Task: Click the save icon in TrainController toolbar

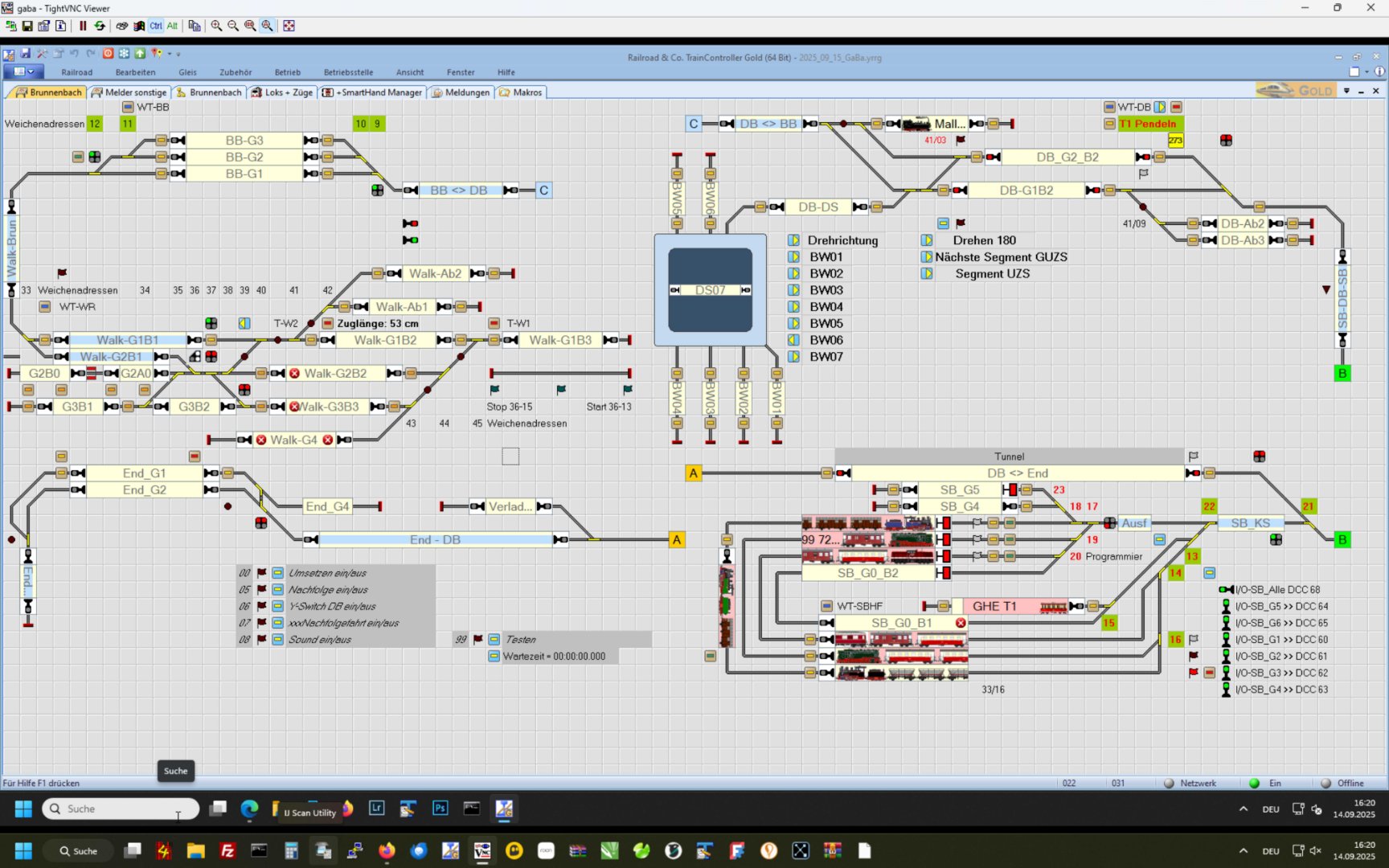Action: coord(26,54)
